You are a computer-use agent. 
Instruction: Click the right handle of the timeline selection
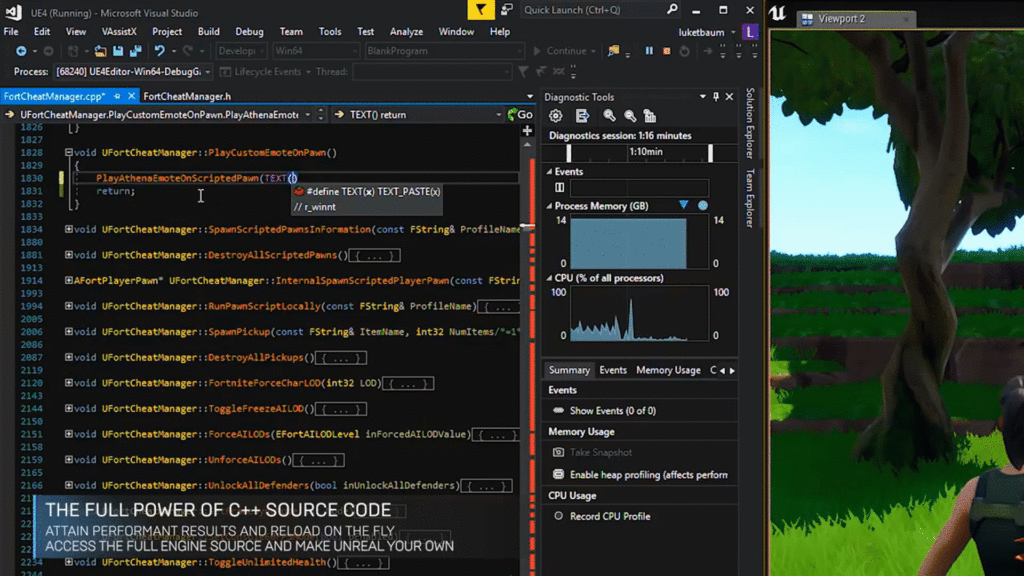(x=710, y=153)
